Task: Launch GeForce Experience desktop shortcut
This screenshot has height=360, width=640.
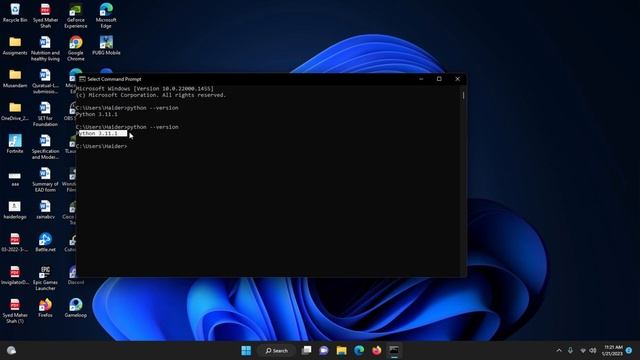Action: click(76, 16)
